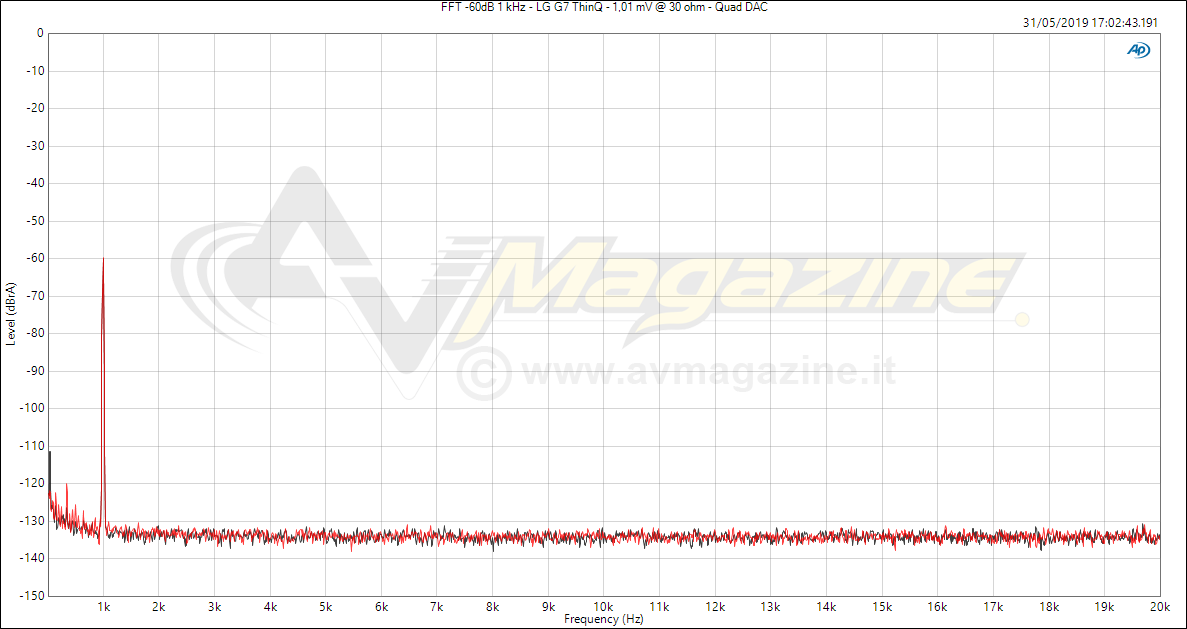Screen dimensions: 1187x629
Task: Click the 'Frequency (Hz)' axis label
Action: coord(603,619)
